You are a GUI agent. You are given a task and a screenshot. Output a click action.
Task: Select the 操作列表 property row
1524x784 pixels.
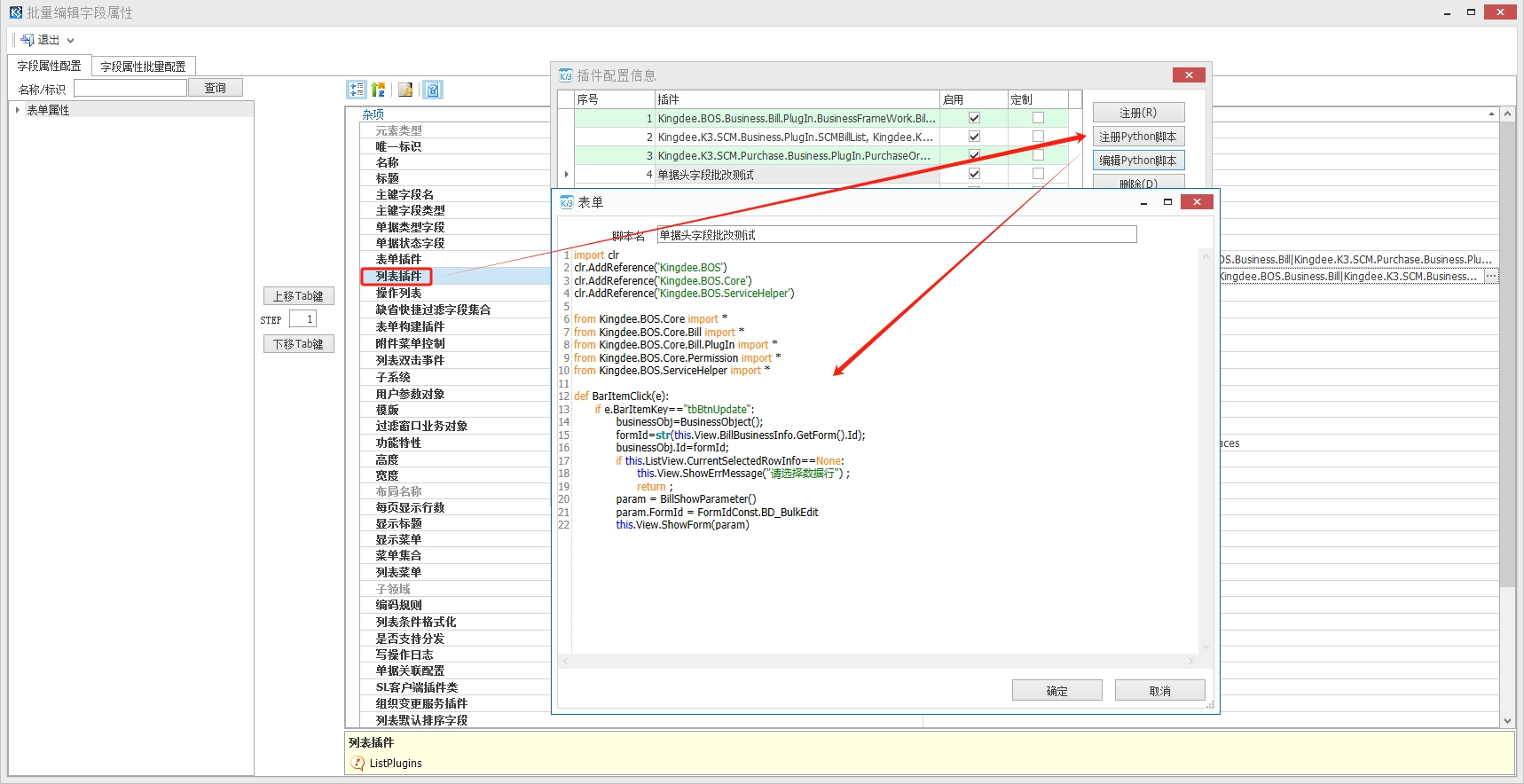tap(455, 293)
